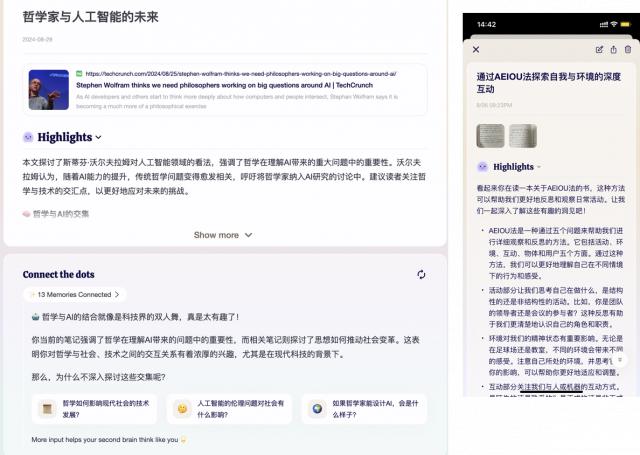This screenshot has height=455, width=640.
Task: Open the first book photo thumbnail
Action: pyautogui.click(x=490, y=135)
